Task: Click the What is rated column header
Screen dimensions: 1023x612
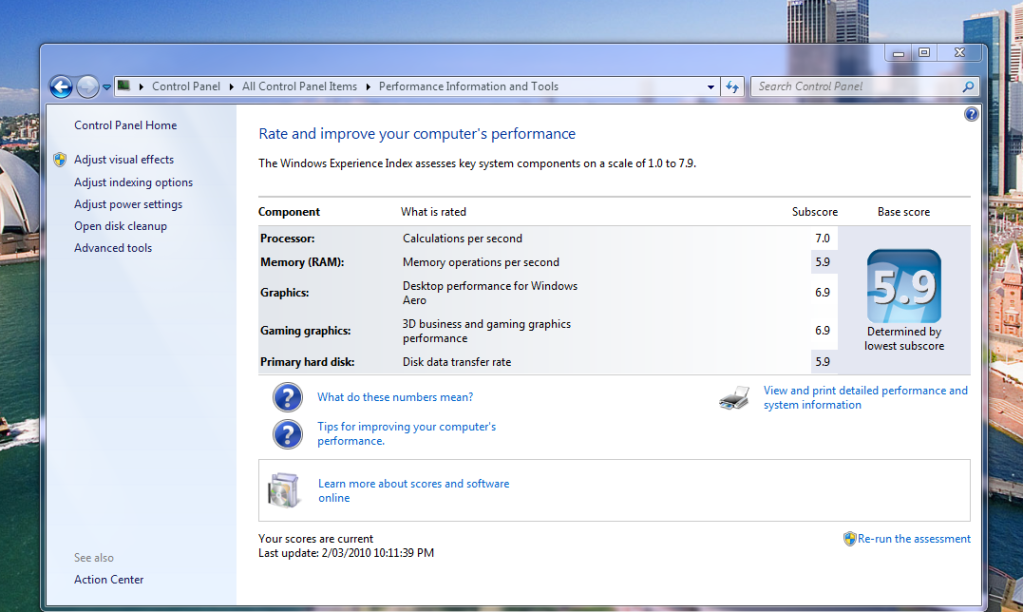Action: 433,212
